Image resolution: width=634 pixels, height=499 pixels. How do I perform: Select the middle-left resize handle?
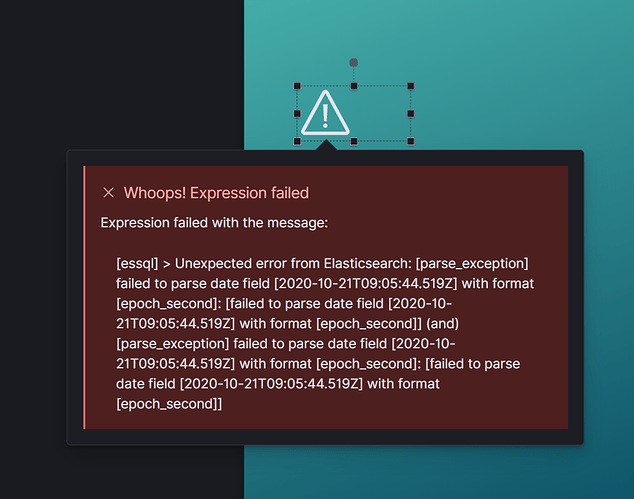coord(297,114)
